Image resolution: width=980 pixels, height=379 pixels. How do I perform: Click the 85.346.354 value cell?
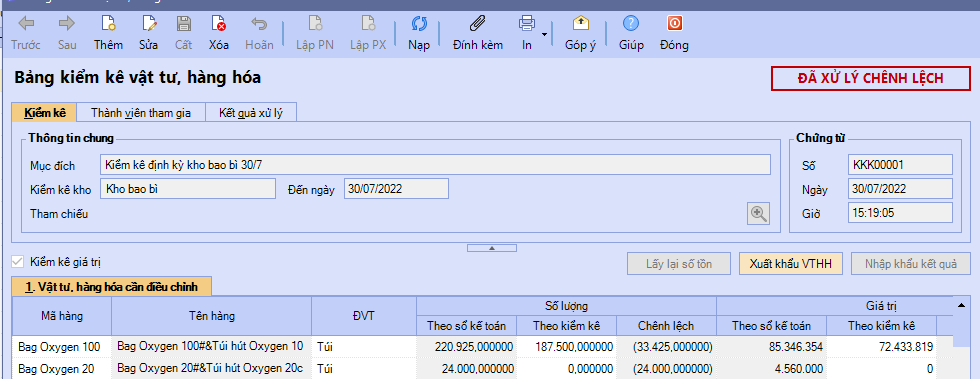(771, 346)
